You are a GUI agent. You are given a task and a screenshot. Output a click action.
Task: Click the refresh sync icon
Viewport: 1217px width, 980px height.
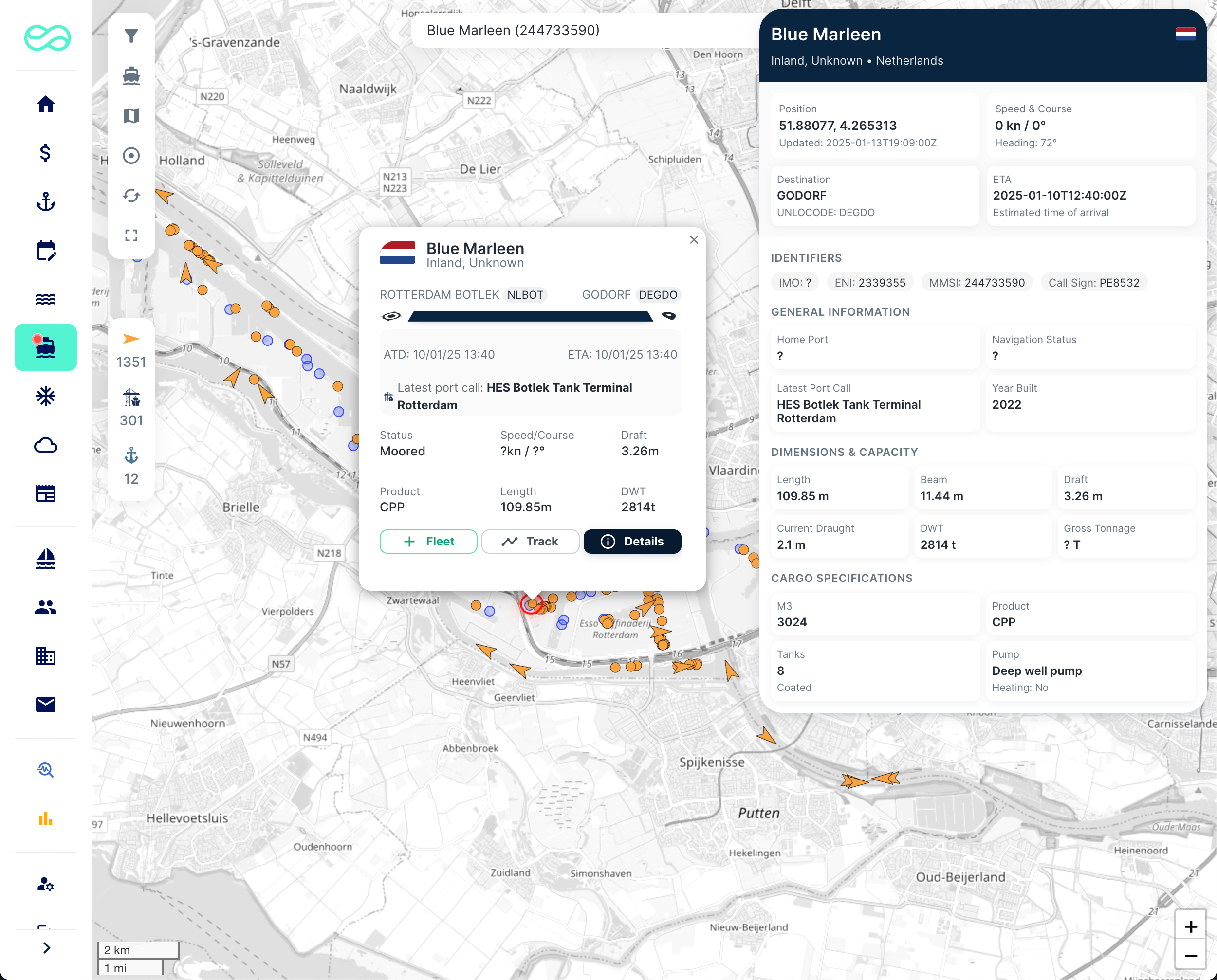click(131, 195)
